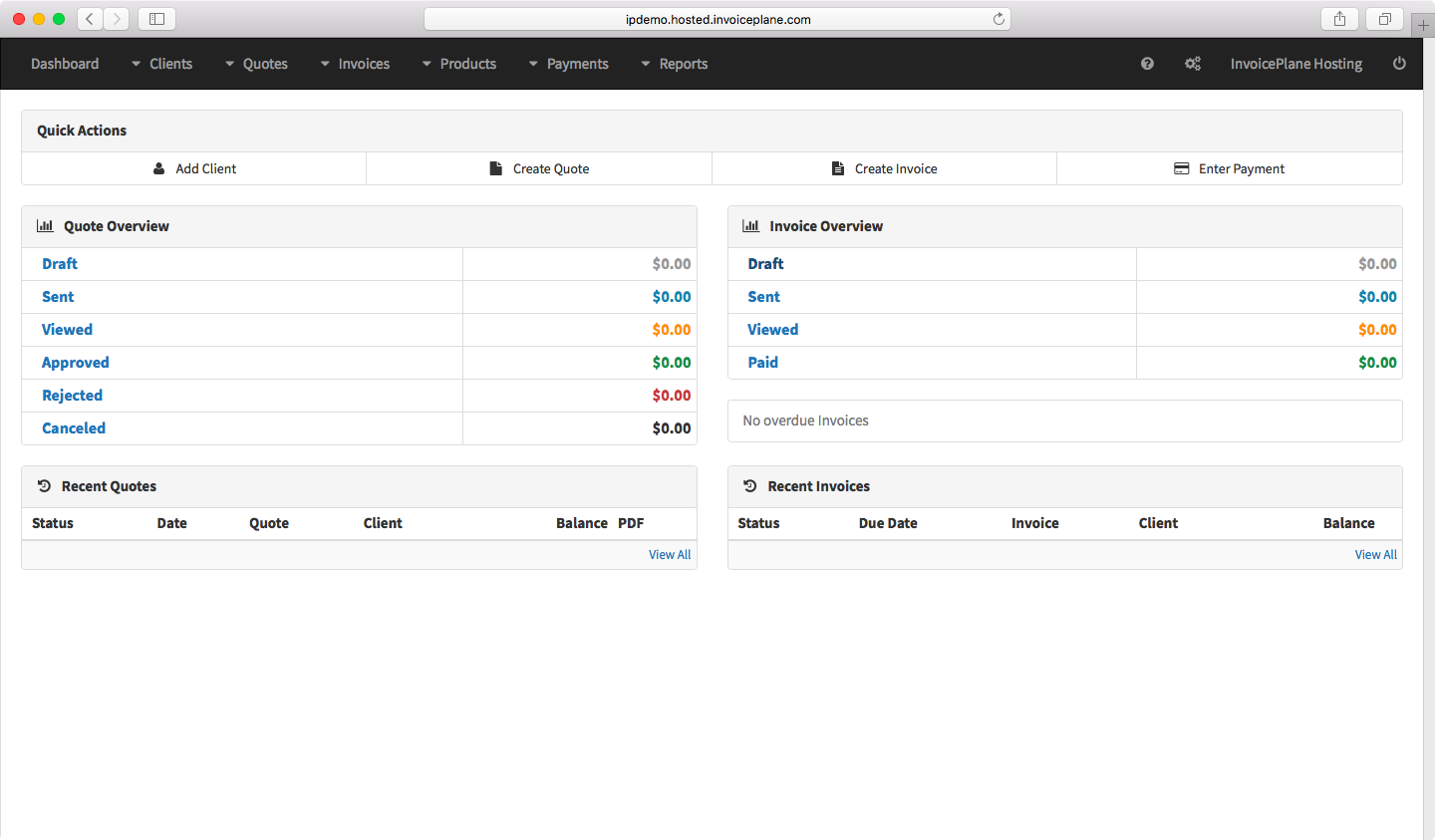Reload the page with the refresh icon
Viewport: 1435px width, 840px height.
coord(998,18)
